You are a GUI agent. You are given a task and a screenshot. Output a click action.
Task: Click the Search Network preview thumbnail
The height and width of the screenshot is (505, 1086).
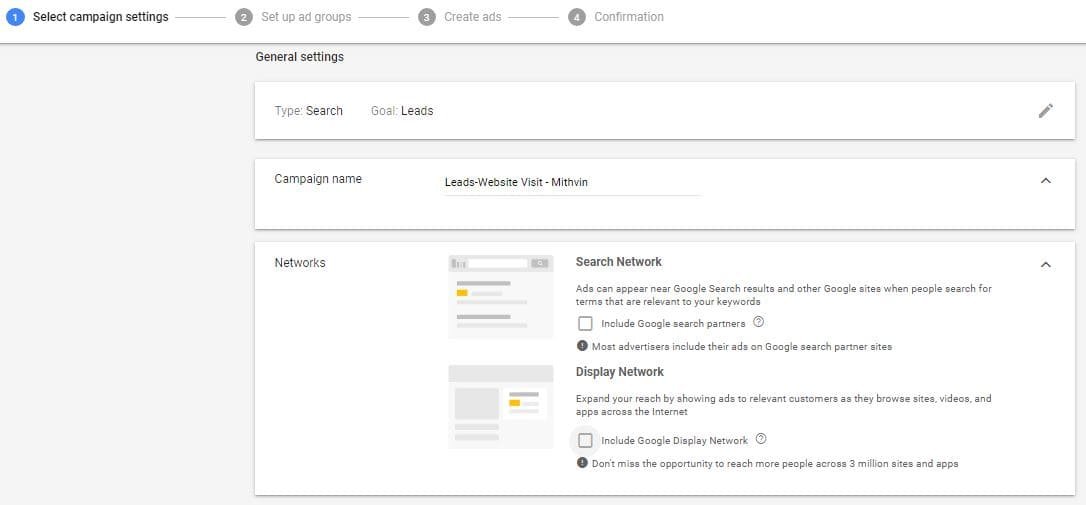click(500, 296)
